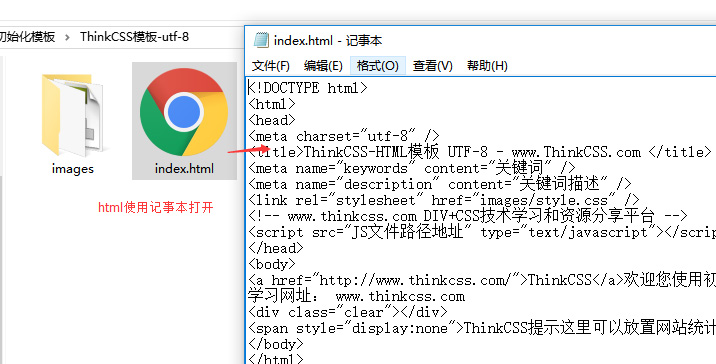
Task: Click the closing </body> tag line
Action: (275, 344)
